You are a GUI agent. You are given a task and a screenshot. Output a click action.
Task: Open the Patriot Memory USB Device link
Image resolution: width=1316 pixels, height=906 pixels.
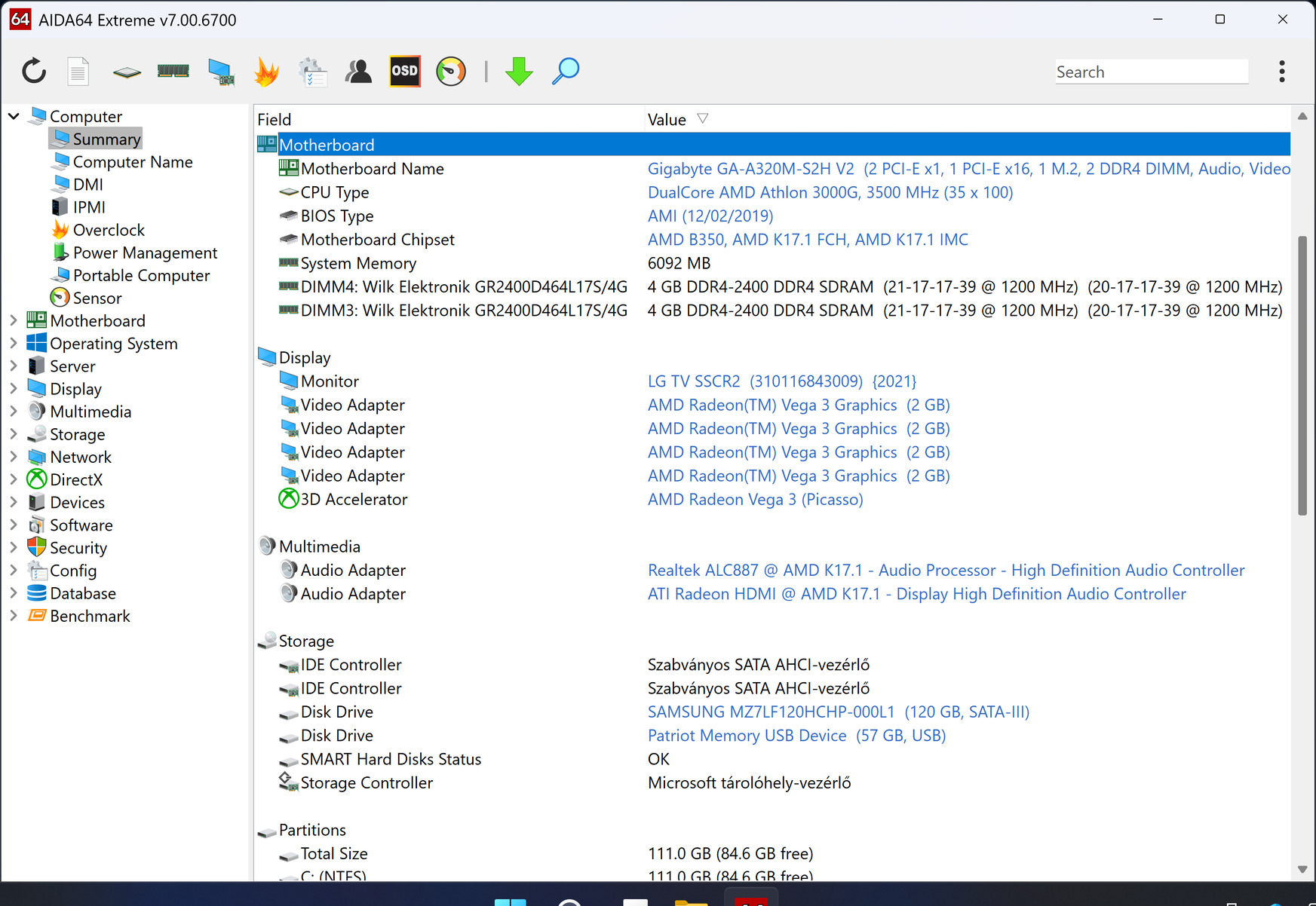click(796, 735)
